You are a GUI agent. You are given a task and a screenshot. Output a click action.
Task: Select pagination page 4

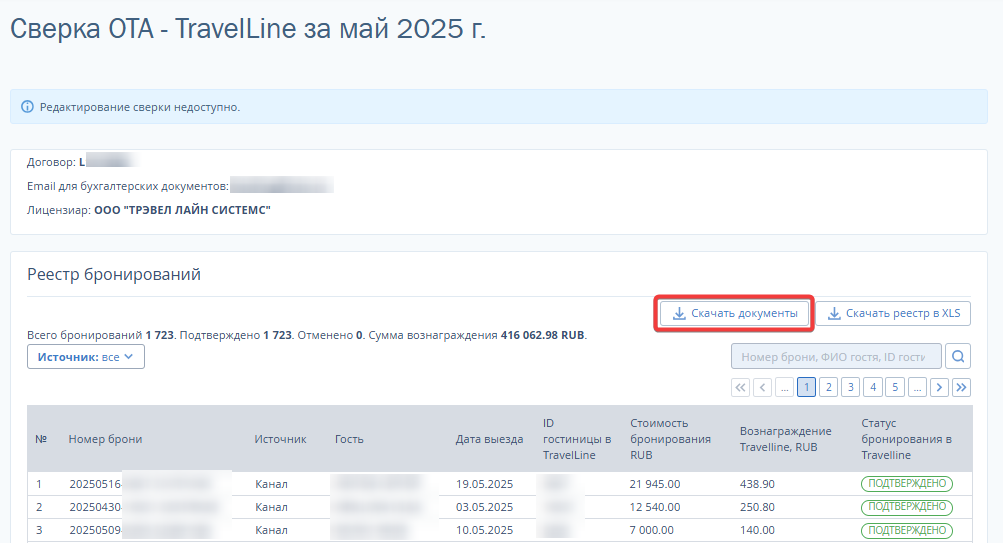[x=873, y=387]
